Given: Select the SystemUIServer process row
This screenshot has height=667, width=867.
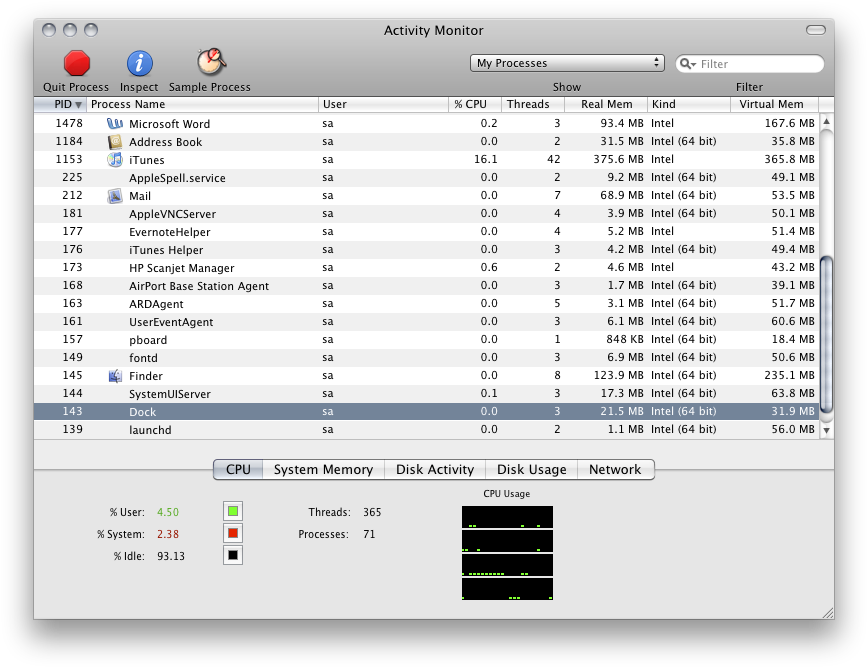Looking at the screenshot, I should coord(426,393).
